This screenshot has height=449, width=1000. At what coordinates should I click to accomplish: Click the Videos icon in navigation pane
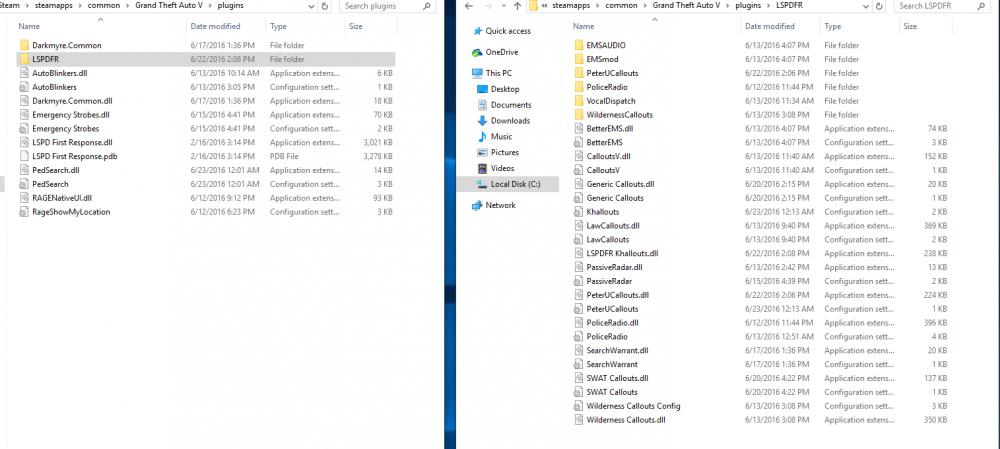tap(483, 168)
